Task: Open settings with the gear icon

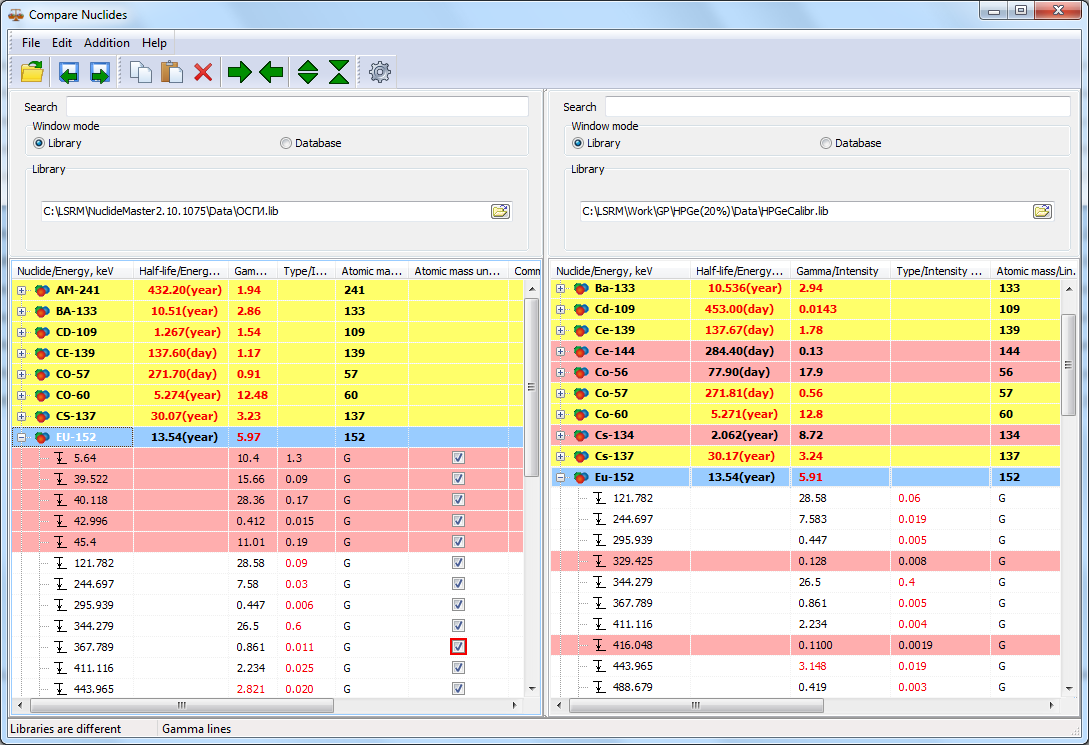Action: [x=379, y=72]
